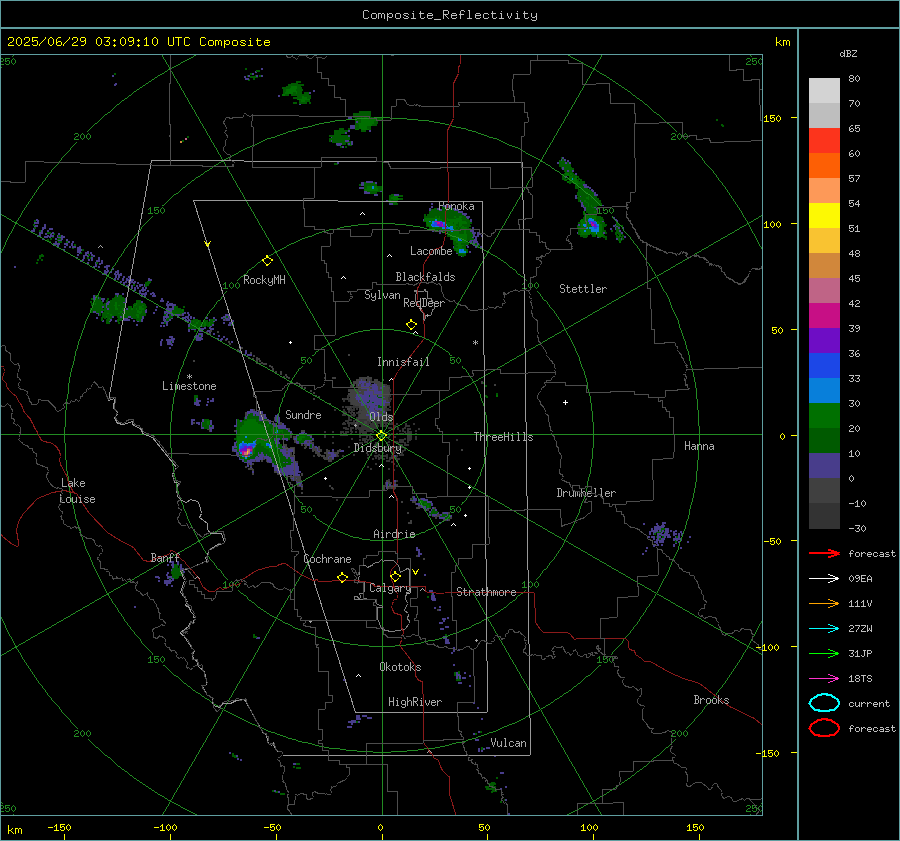Click the Drumheller label
The width and height of the screenshot is (900, 841).
(x=586, y=493)
